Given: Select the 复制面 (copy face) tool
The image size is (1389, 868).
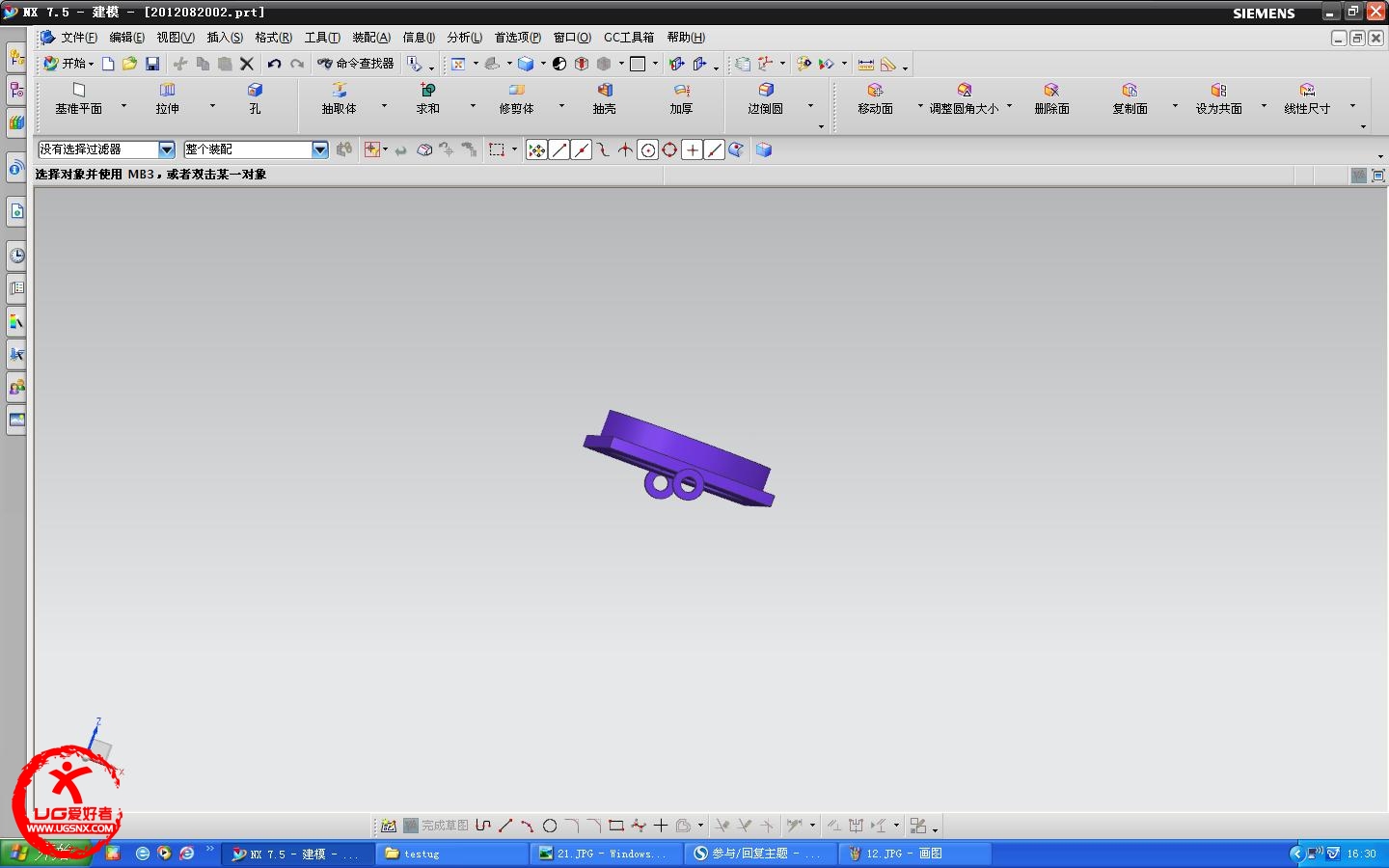Looking at the screenshot, I should point(1130,99).
